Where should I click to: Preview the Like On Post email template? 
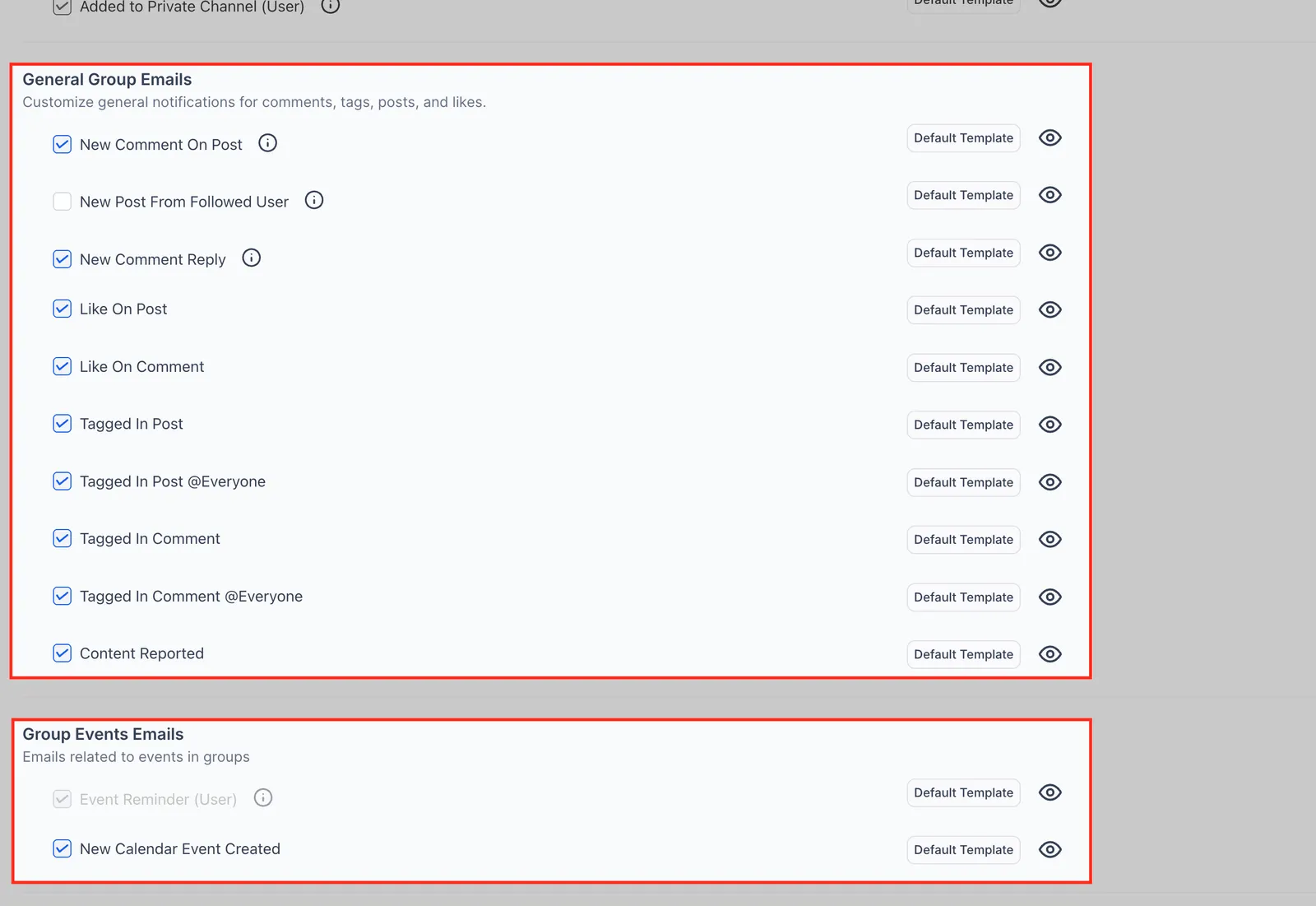(1050, 310)
